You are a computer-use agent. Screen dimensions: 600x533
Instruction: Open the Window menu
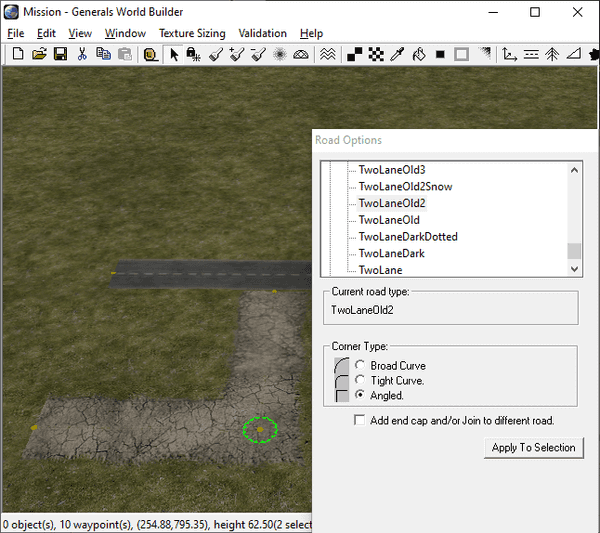125,33
